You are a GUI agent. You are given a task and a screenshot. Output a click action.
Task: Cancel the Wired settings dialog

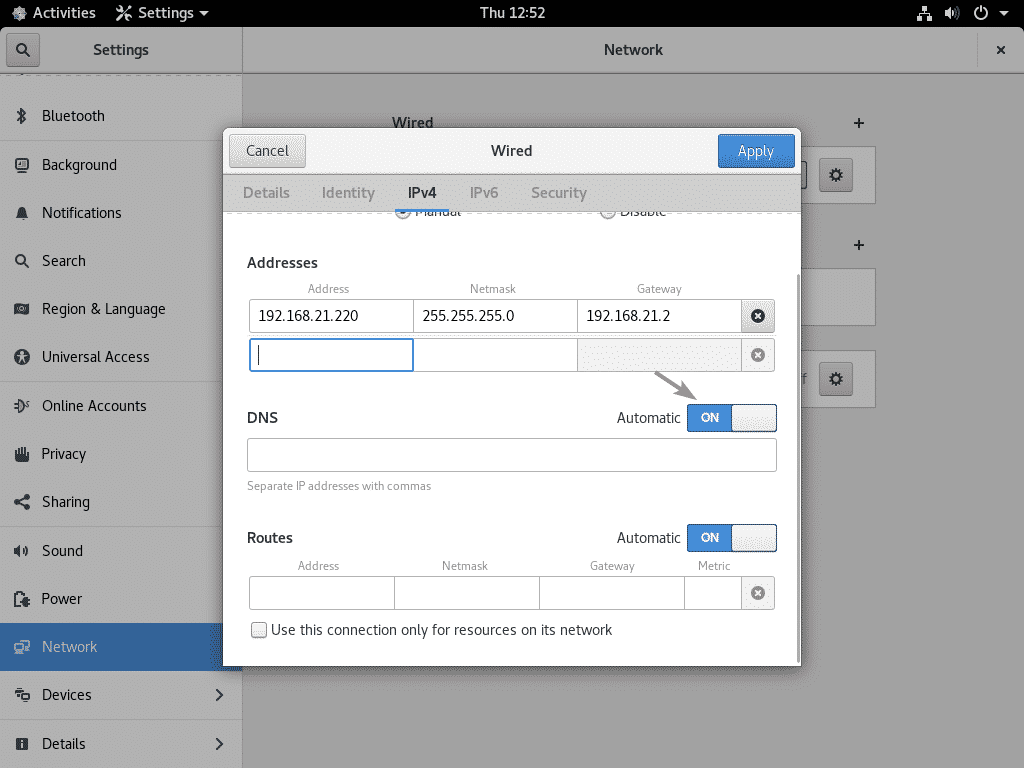[267, 151]
